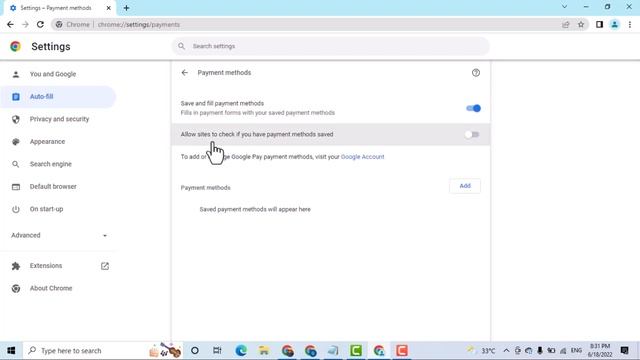Bookmark this page with the star icon
Viewport: 640px width, 360px height.
(x=581, y=24)
